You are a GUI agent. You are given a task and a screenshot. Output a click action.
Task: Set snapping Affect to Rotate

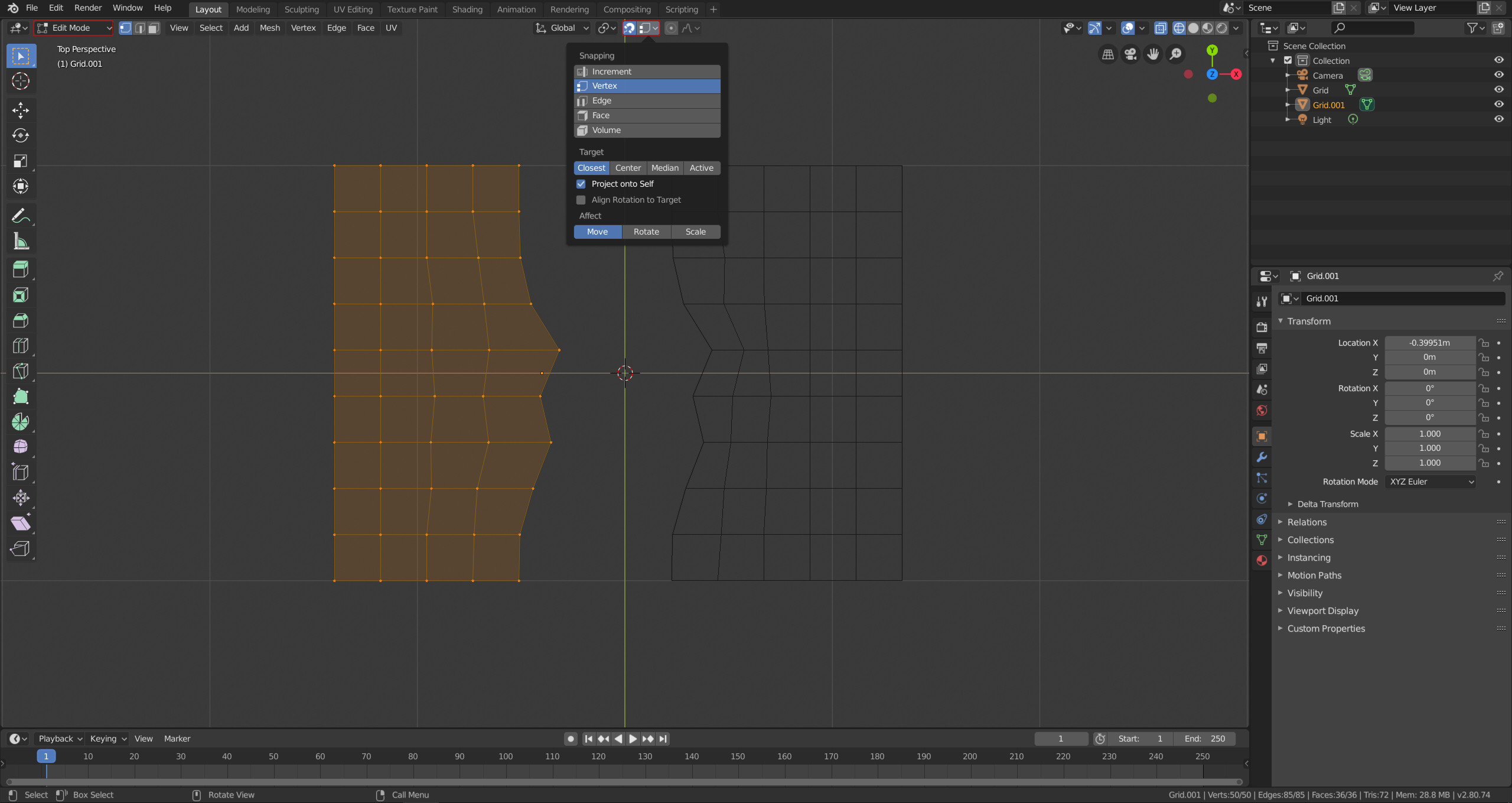point(646,232)
